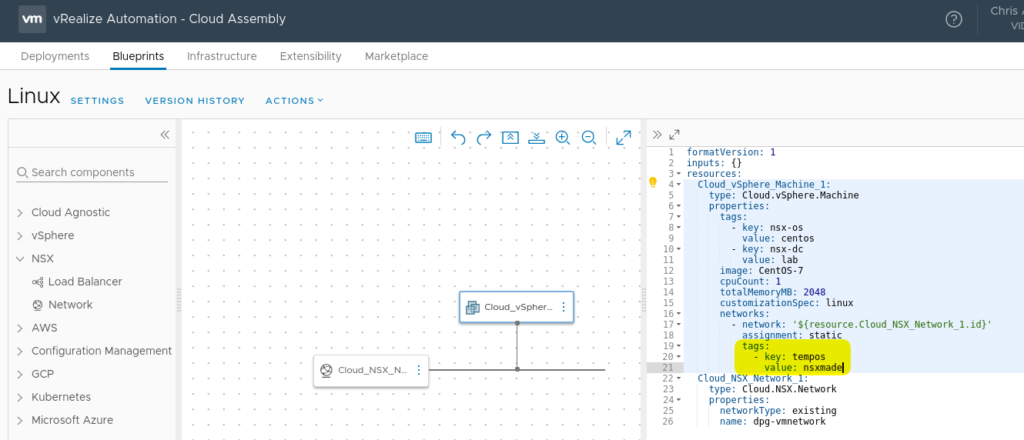Click the VMware vm logo icon
The image size is (1024, 440).
point(32,19)
